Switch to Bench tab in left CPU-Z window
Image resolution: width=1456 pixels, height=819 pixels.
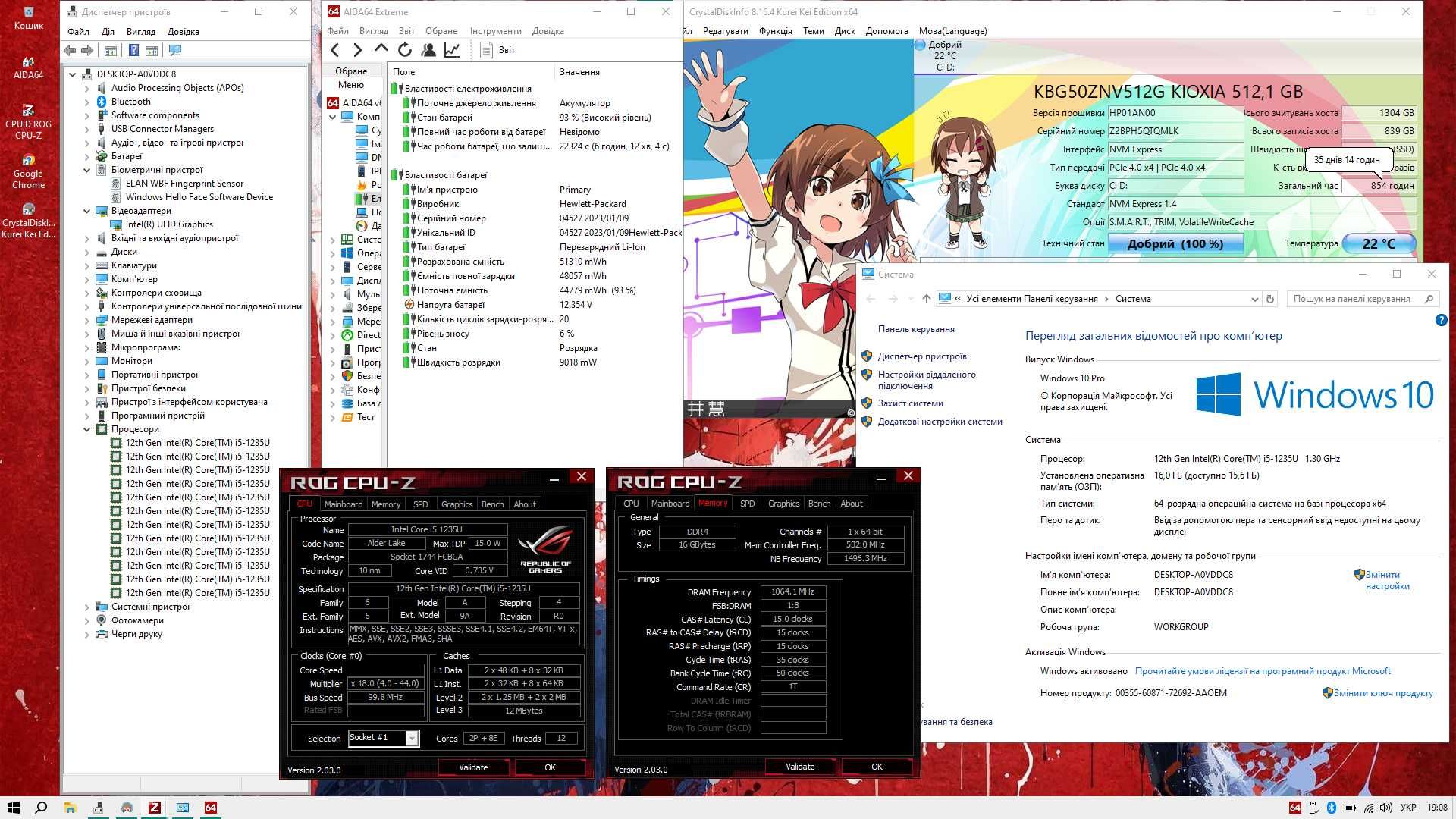click(492, 504)
